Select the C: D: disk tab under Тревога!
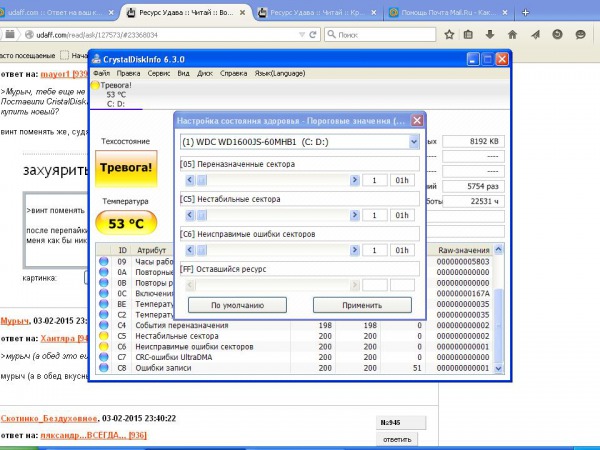 click(116, 104)
